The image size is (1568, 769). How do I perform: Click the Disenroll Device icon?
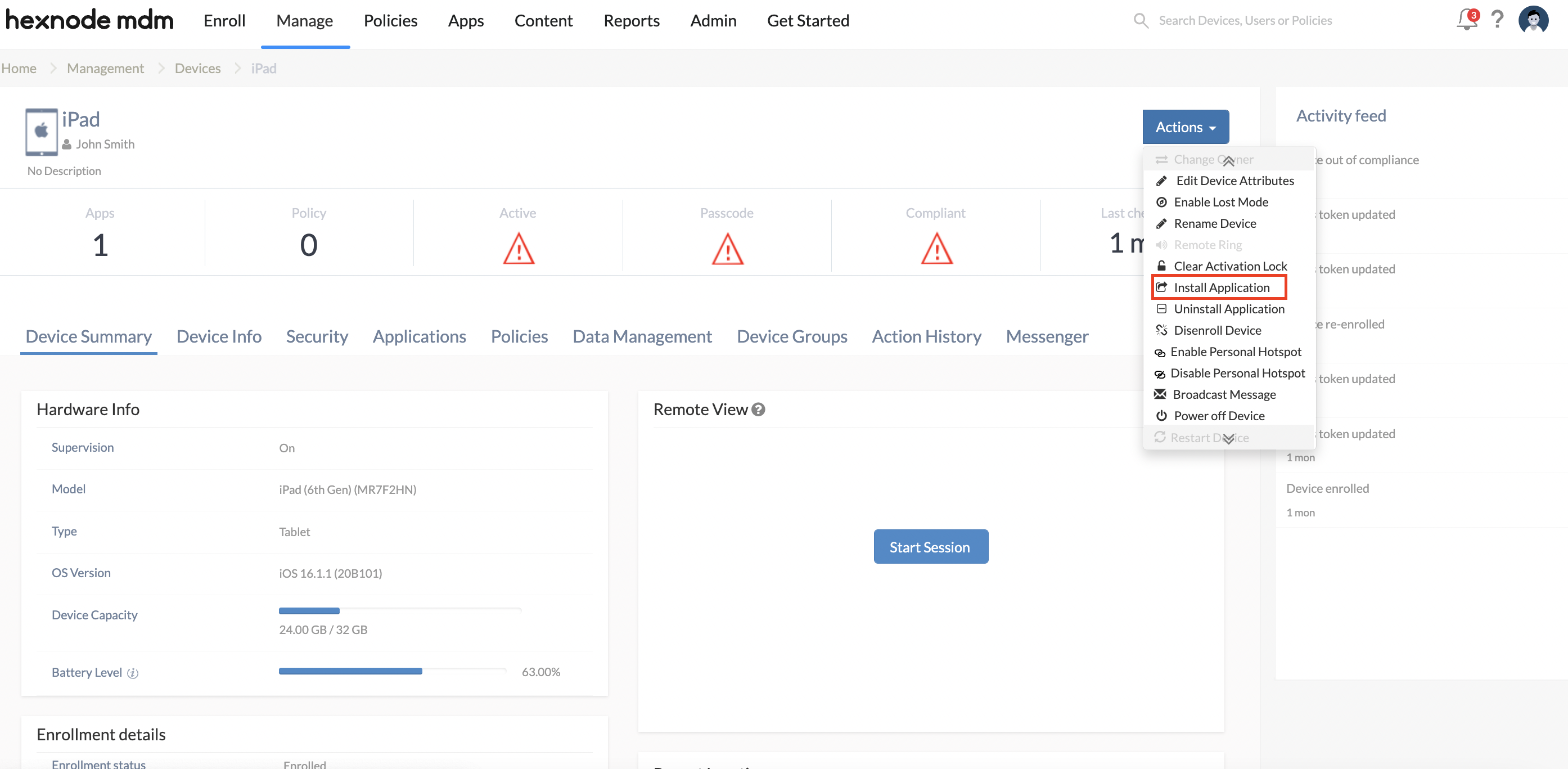(x=1161, y=330)
